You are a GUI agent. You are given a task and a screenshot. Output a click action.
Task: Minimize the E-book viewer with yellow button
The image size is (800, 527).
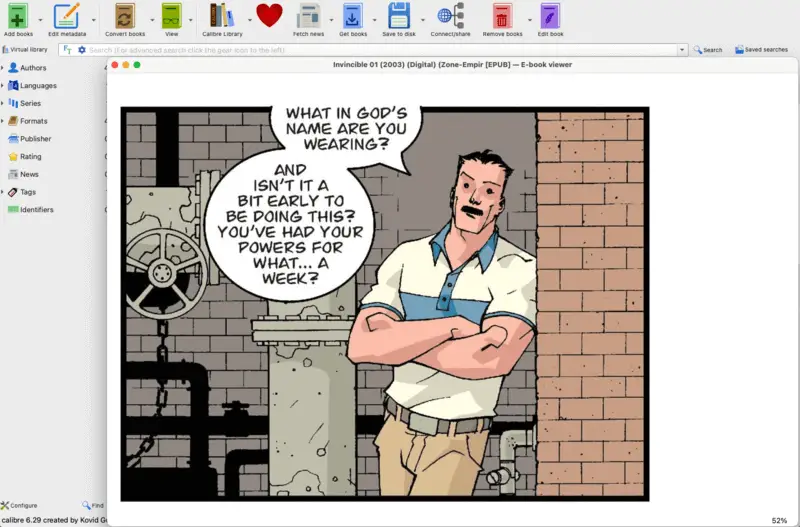[x=126, y=65]
